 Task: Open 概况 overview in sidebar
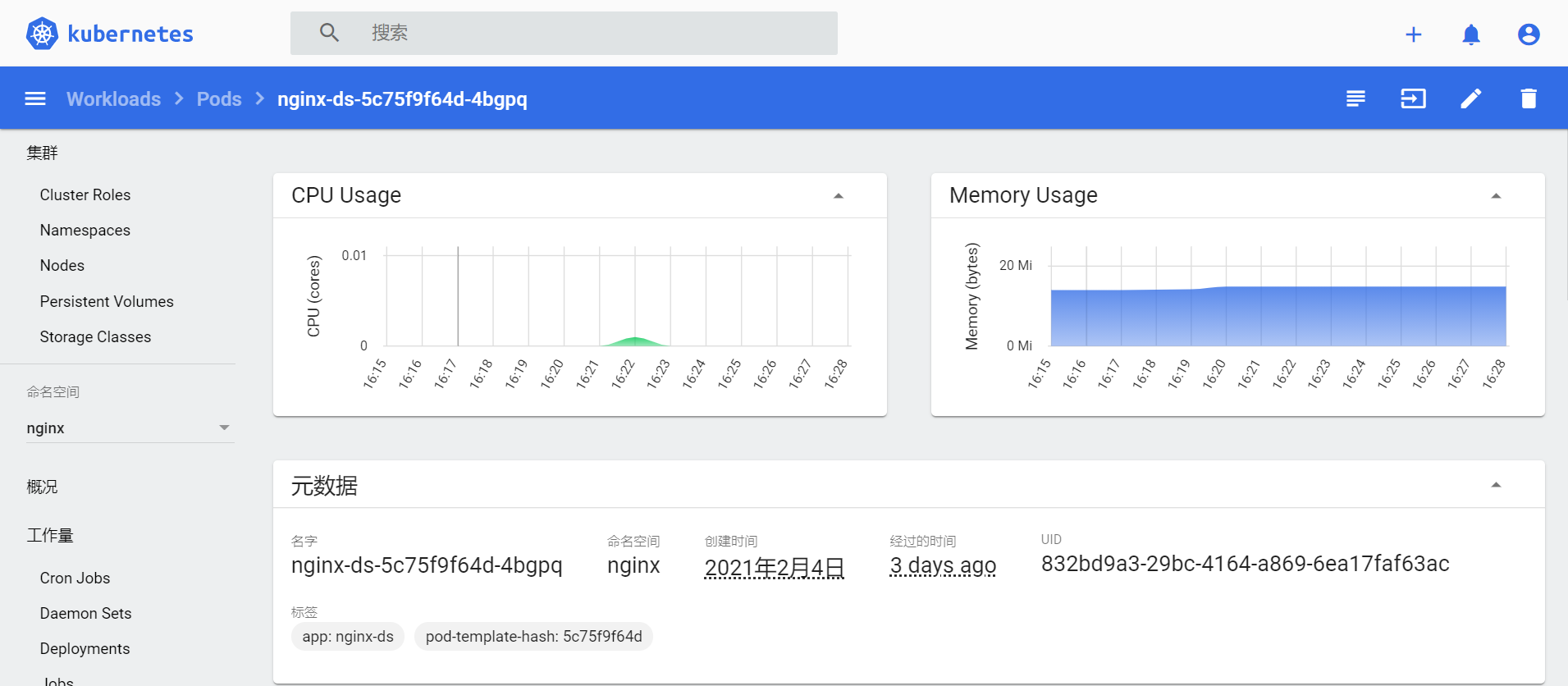(42, 487)
